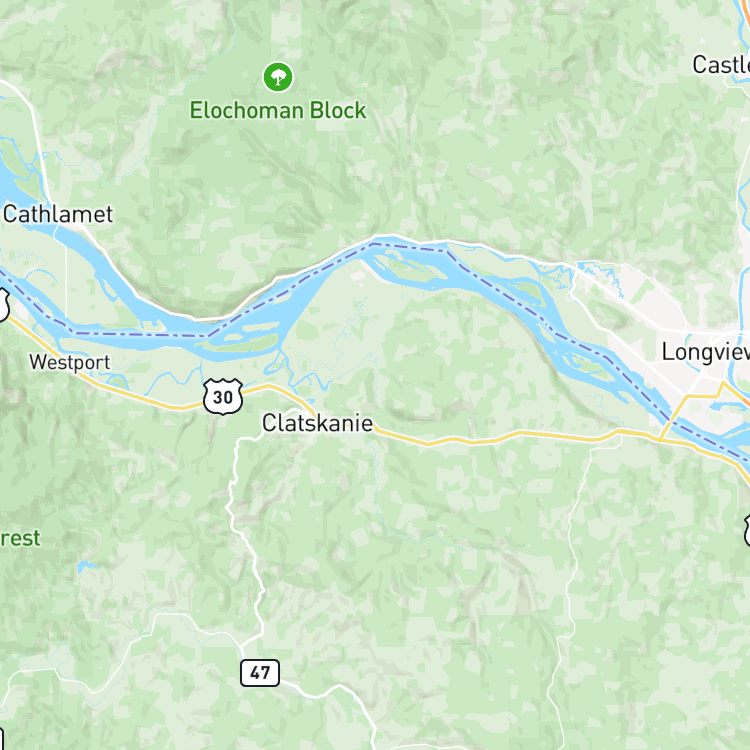
Task: Click the partial highway shield below Longview
Action: pos(747,530)
